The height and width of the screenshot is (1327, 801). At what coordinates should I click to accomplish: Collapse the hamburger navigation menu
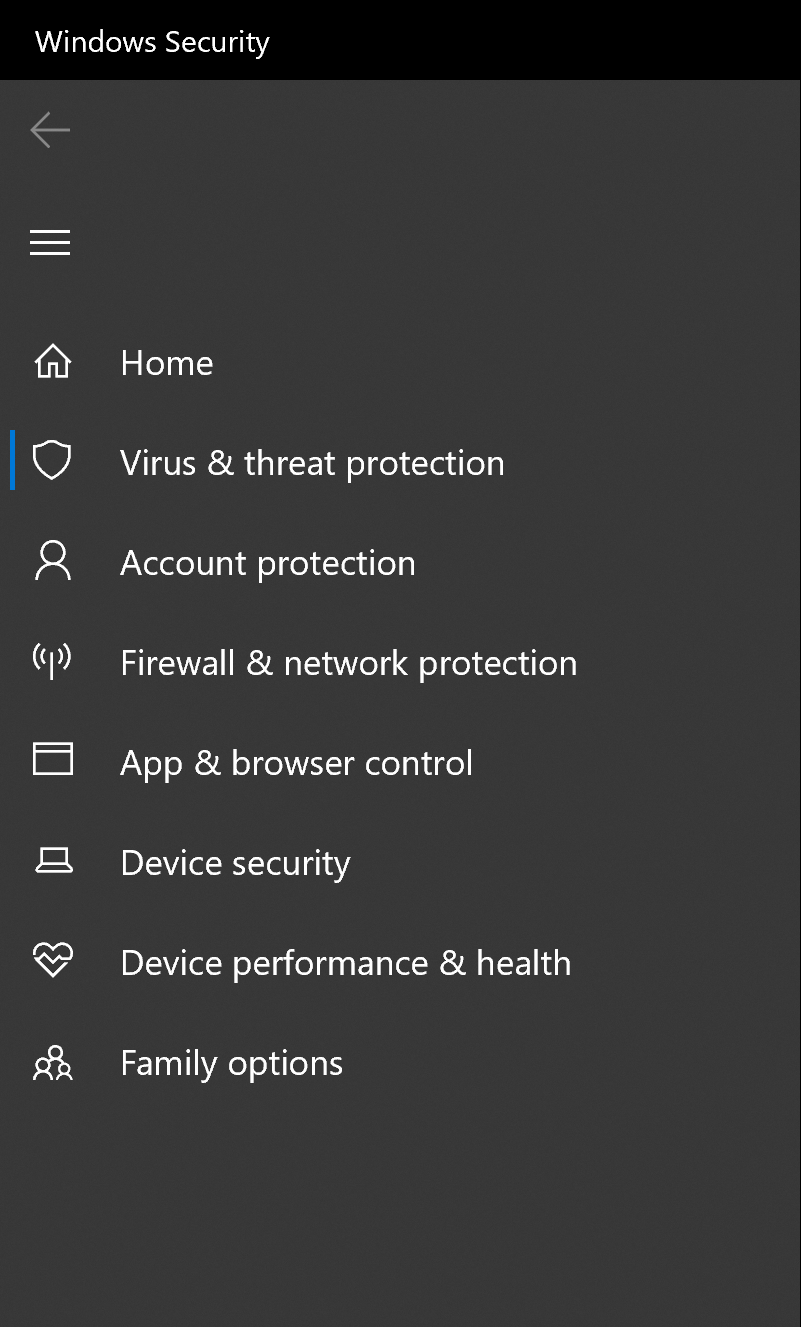(x=50, y=242)
